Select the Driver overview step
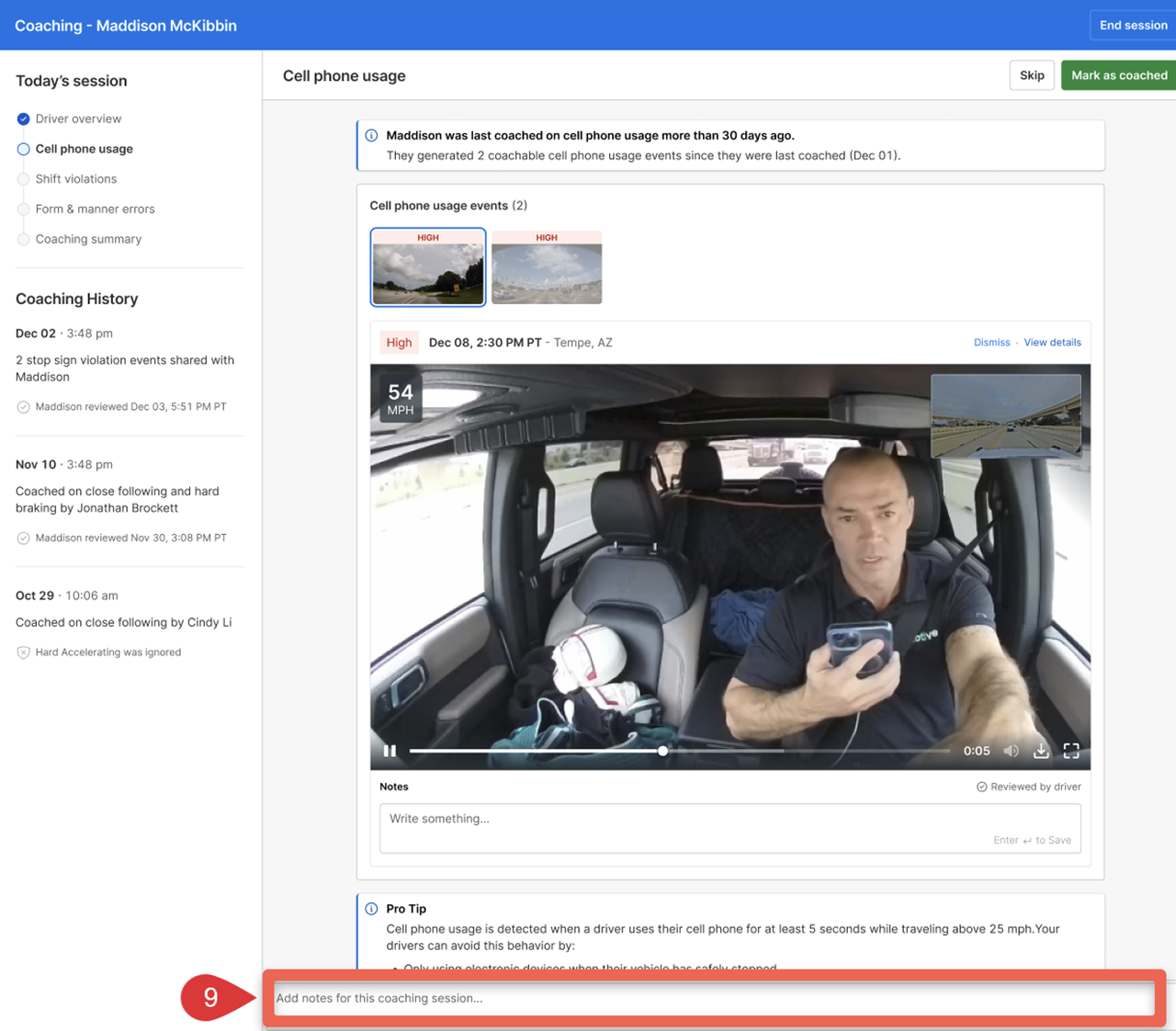Screen dimensions: 1176x1031 click(x=78, y=119)
